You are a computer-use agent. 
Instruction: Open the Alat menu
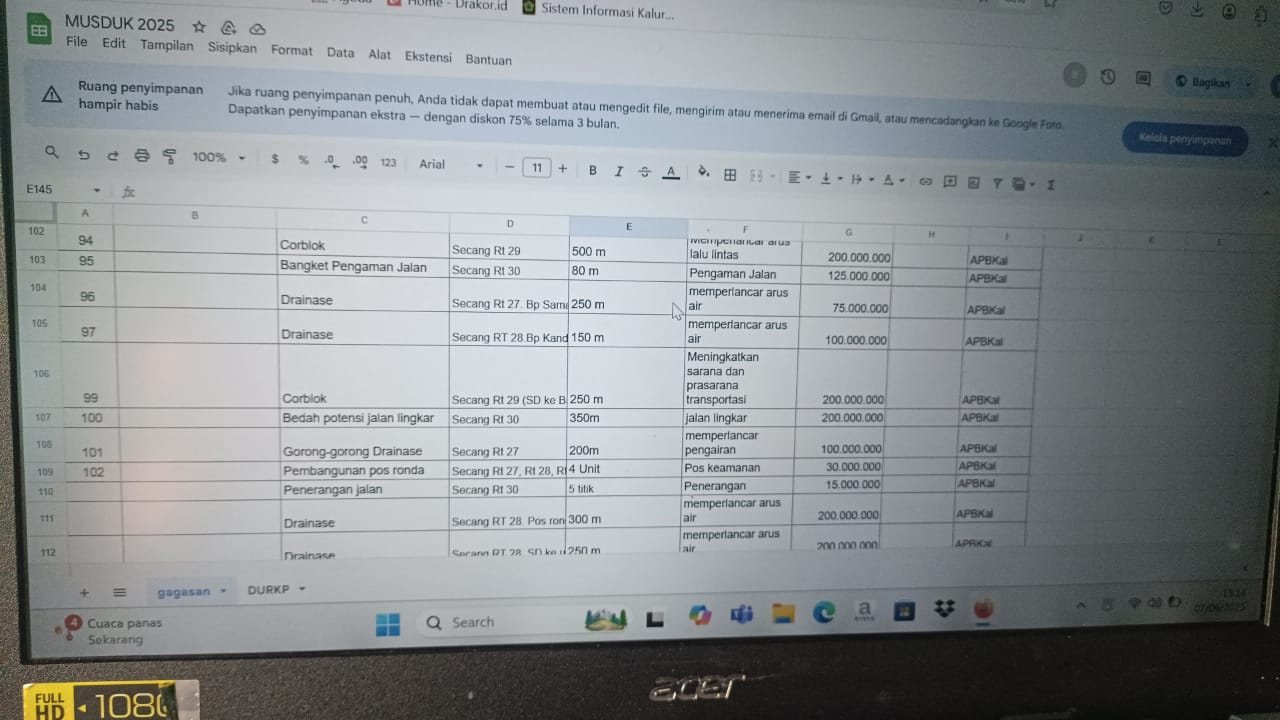click(x=380, y=54)
